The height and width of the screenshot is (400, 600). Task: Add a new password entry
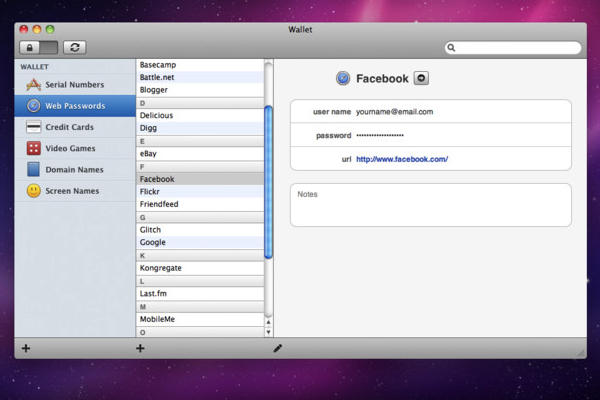coord(140,348)
